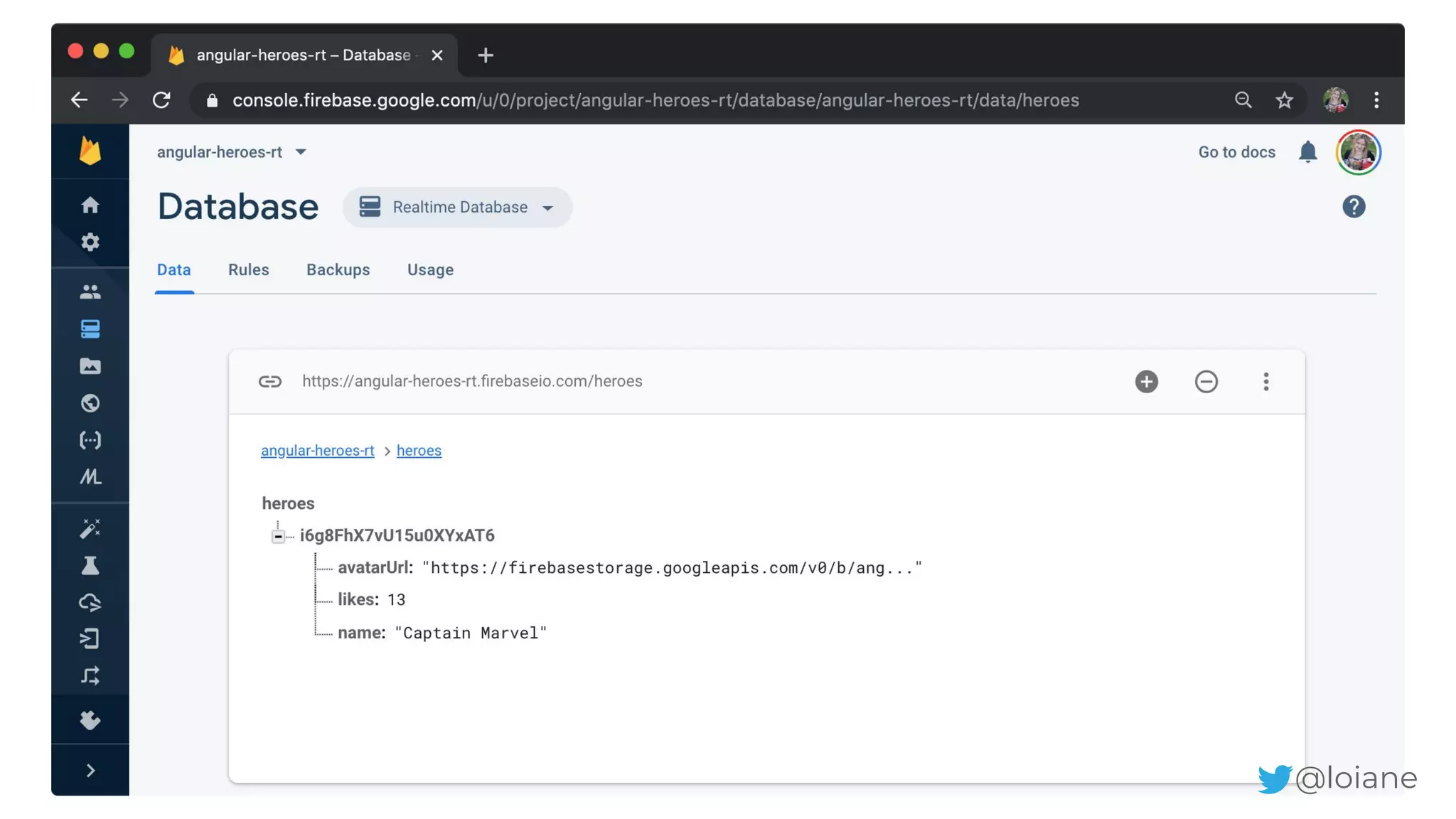Click the angular-heroes-rt breadcrumb link
Viewport: 1456px width, 819px height.
[x=317, y=451]
